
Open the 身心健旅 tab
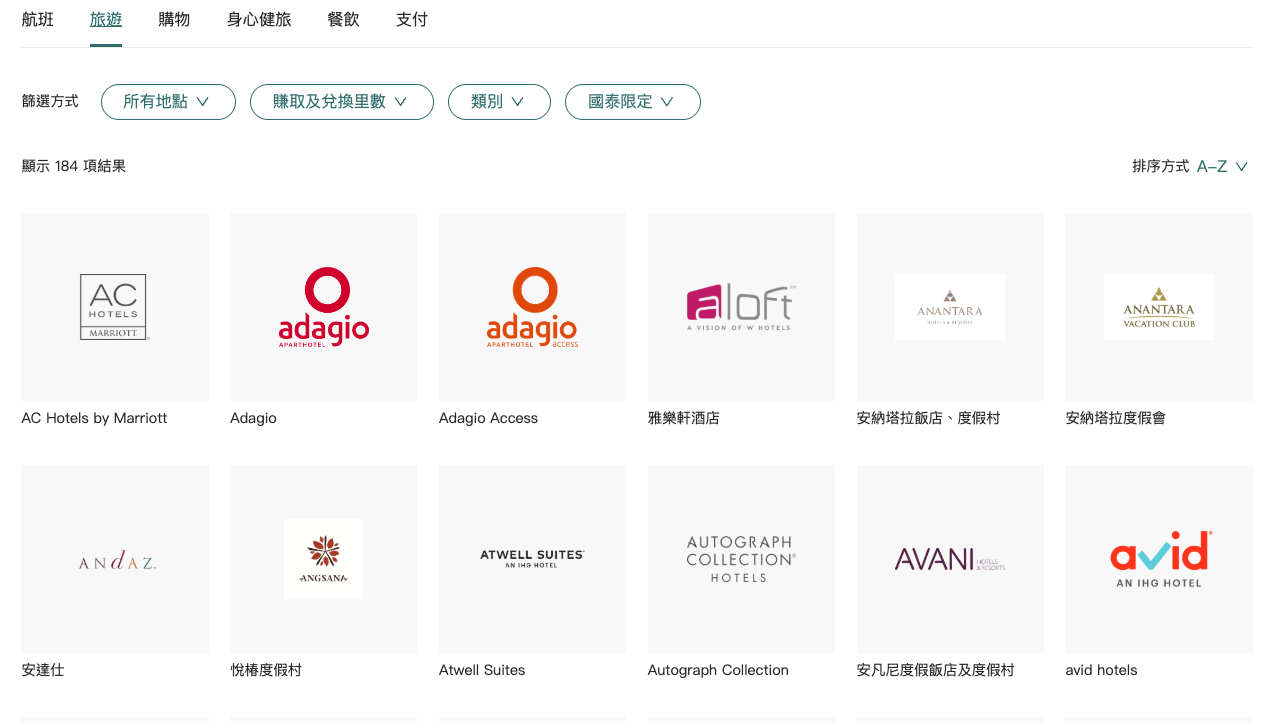pyautogui.click(x=259, y=19)
